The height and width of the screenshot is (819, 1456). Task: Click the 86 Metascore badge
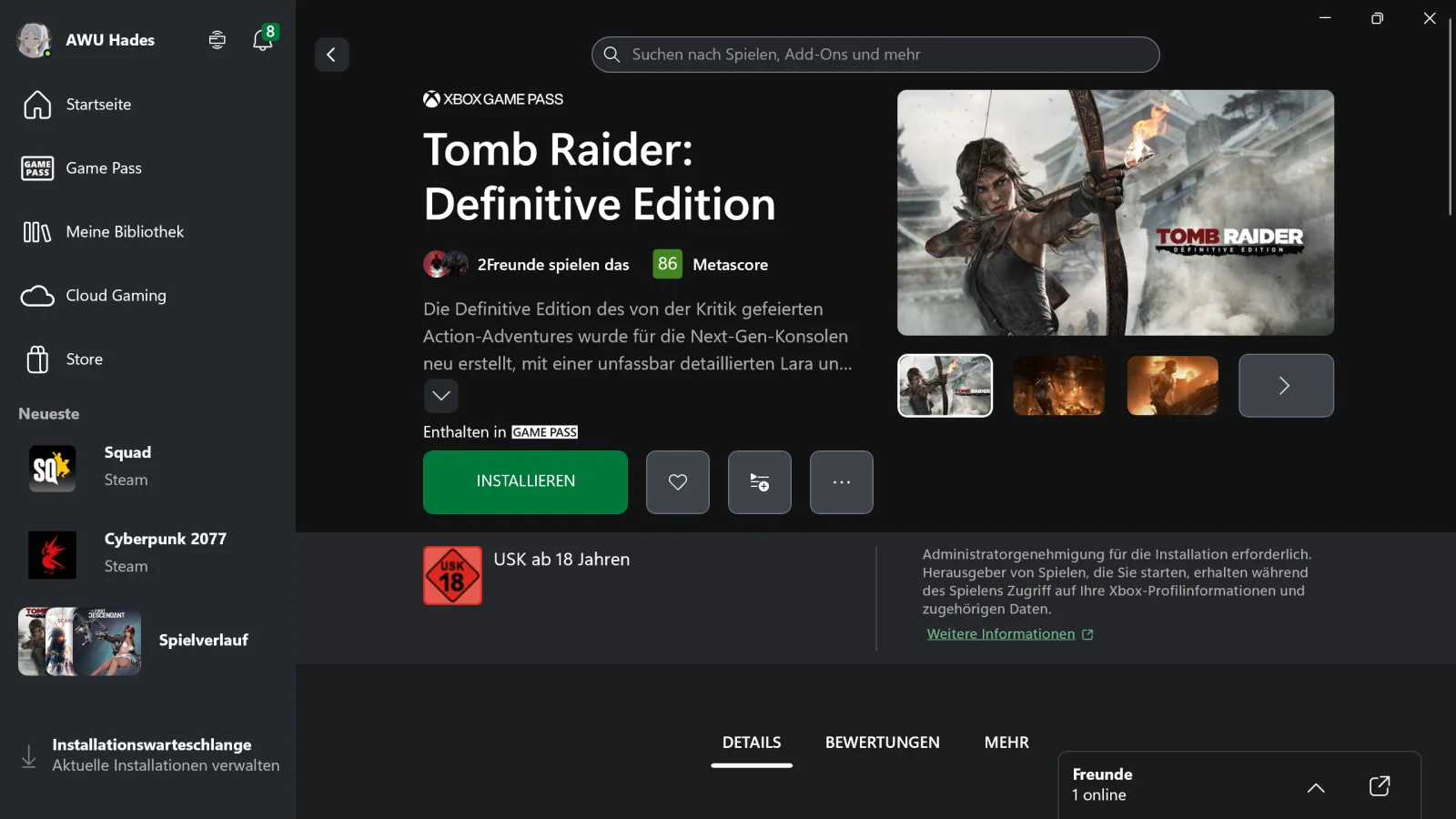[x=668, y=264]
